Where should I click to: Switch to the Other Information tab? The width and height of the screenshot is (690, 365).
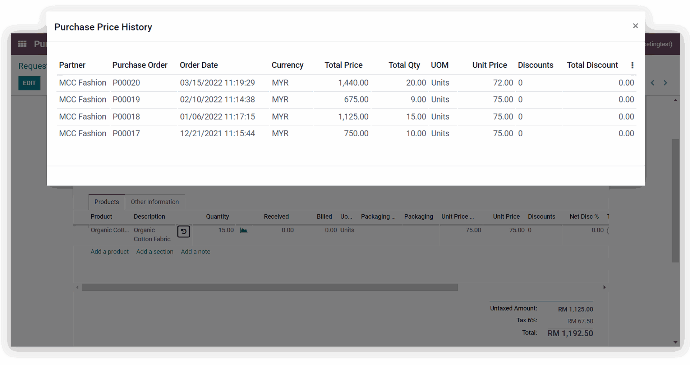pyautogui.click(x=155, y=202)
